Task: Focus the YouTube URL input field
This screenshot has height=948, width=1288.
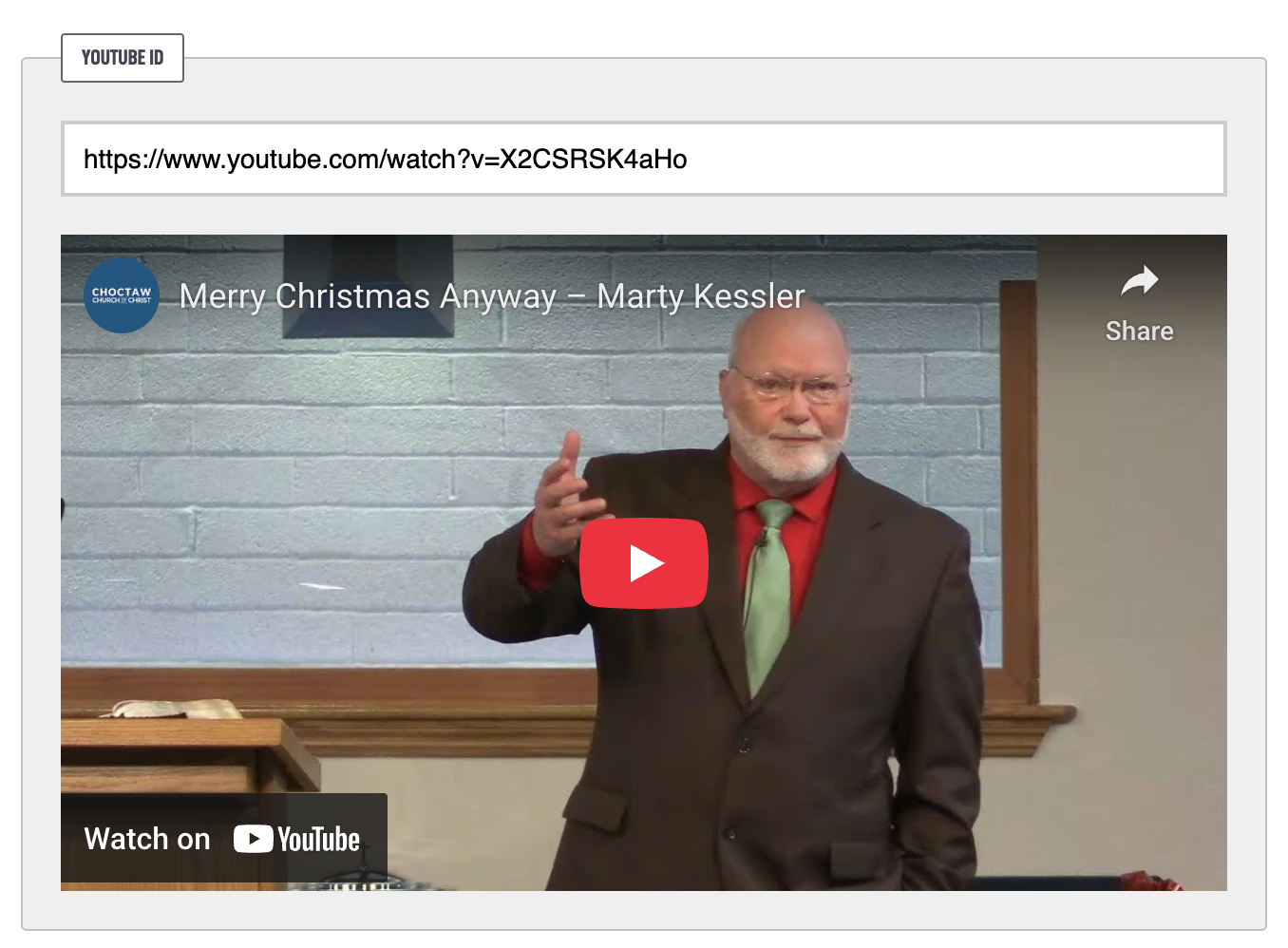Action: pos(644,159)
